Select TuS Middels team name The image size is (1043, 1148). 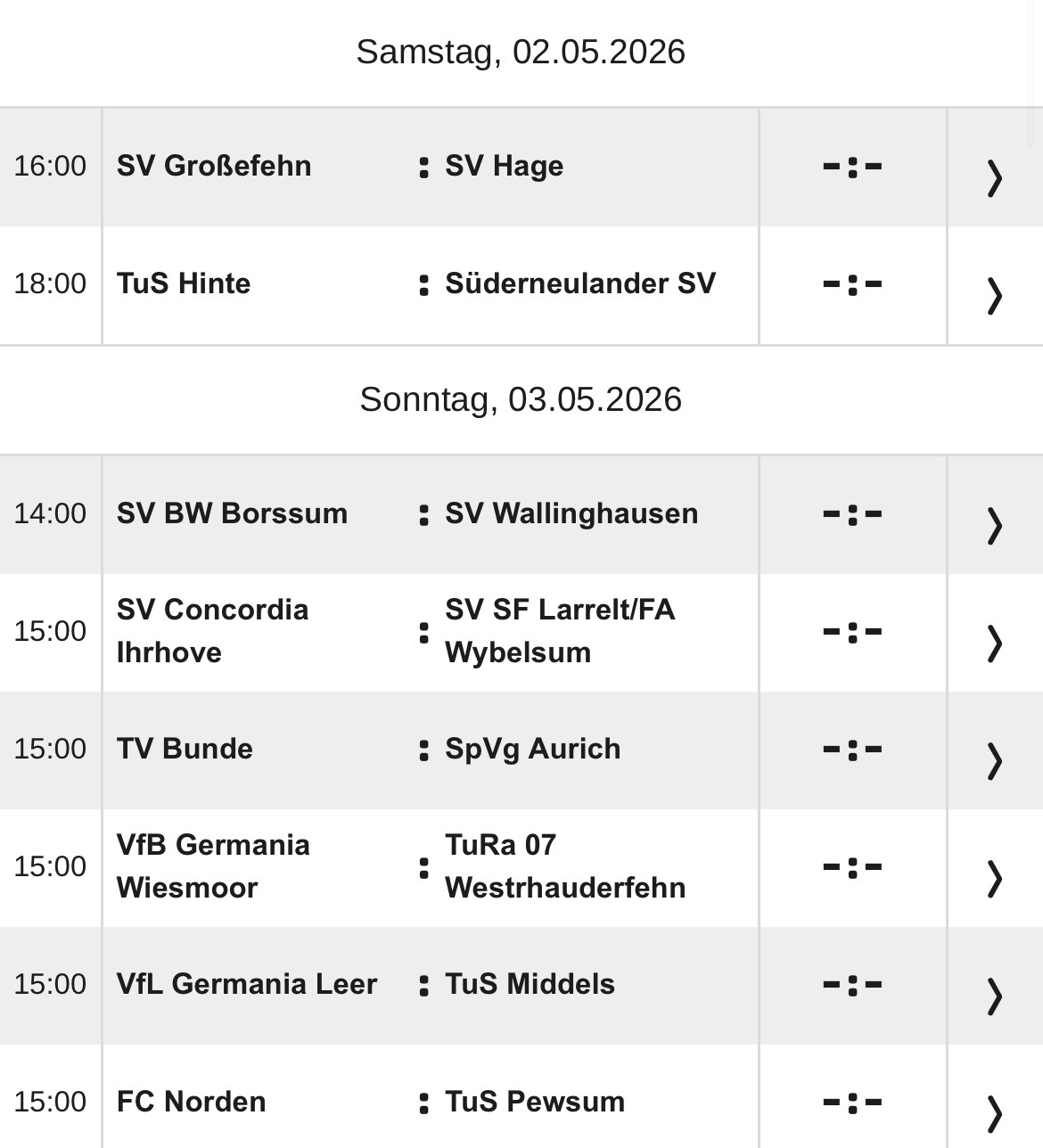530,984
